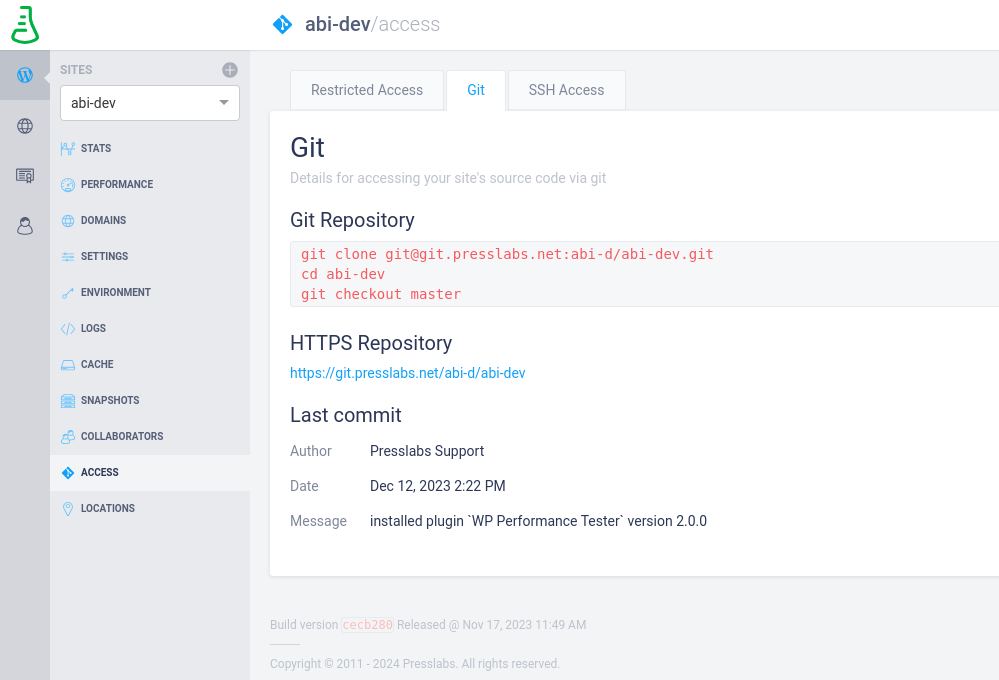
Task: Select the Git tab
Action: tap(476, 90)
